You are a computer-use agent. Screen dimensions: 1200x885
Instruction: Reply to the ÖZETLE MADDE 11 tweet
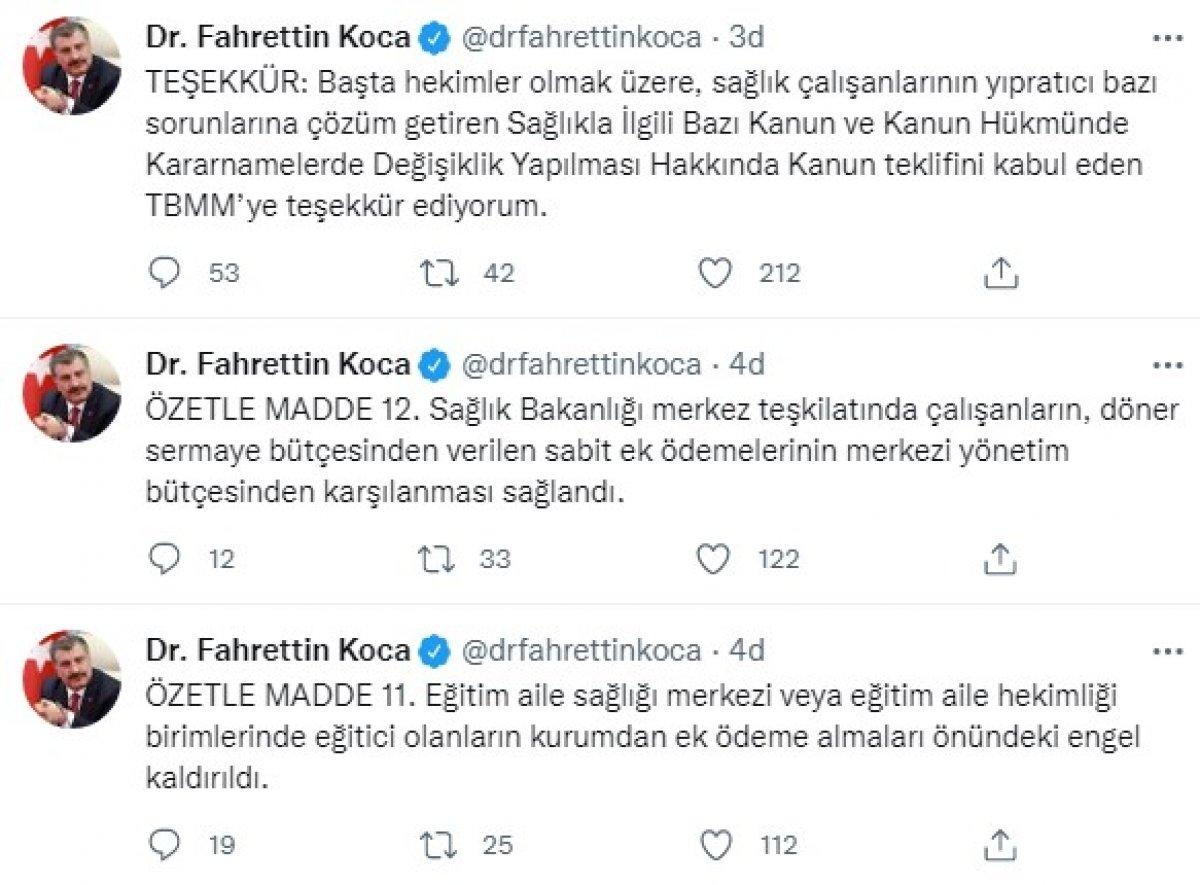167,845
